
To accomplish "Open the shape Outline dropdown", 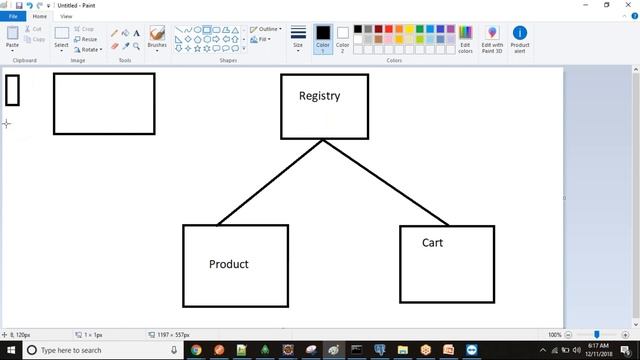I will click(x=266, y=29).
